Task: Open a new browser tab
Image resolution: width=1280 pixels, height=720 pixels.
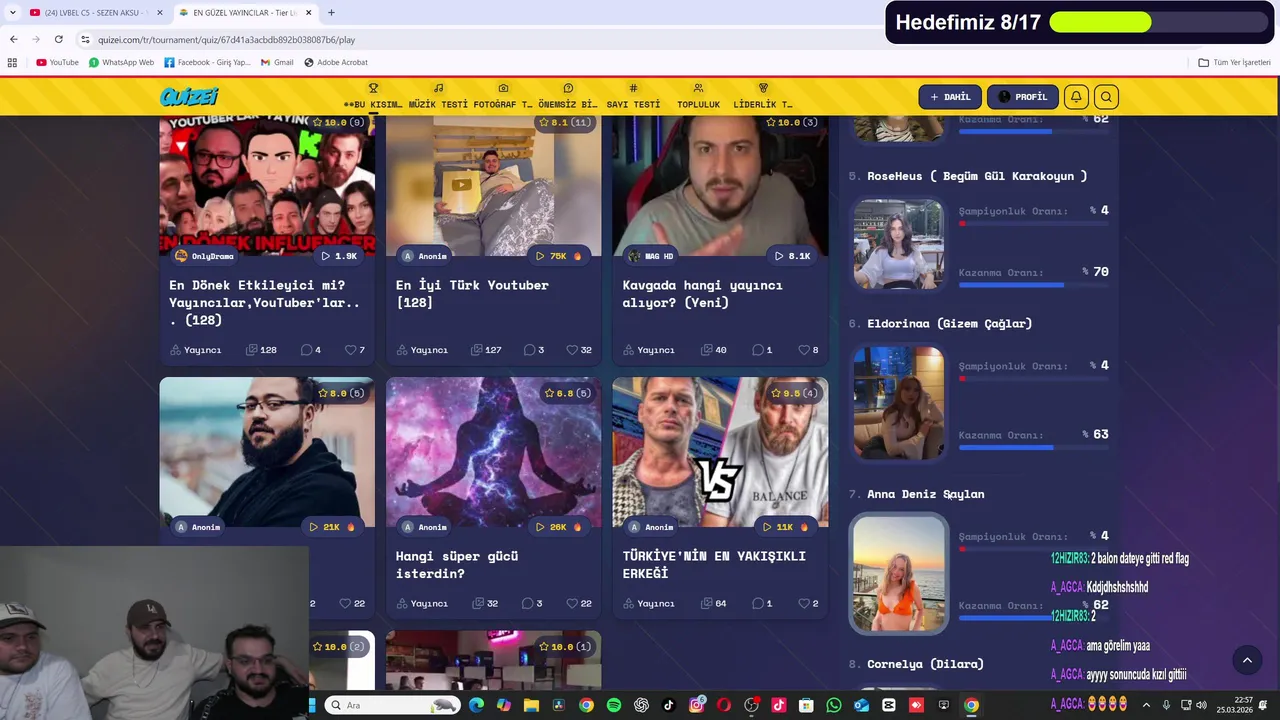Action: (331, 13)
